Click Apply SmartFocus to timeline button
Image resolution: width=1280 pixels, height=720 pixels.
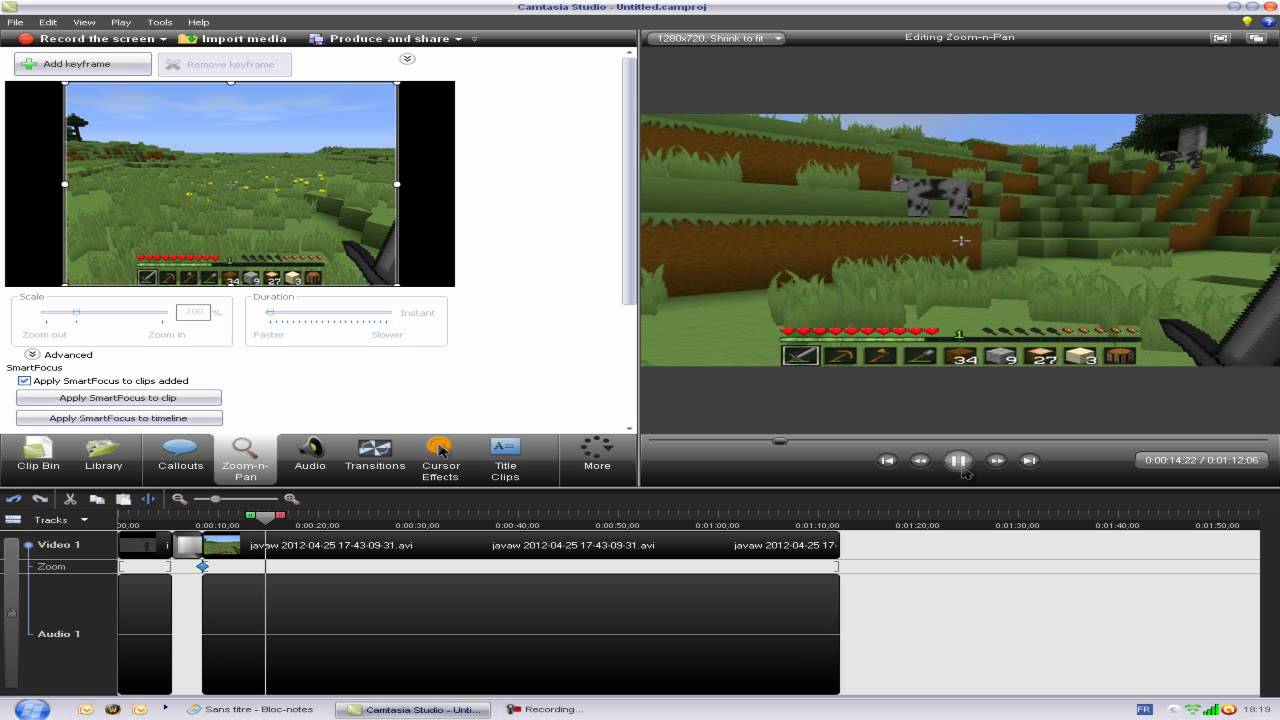coord(119,418)
